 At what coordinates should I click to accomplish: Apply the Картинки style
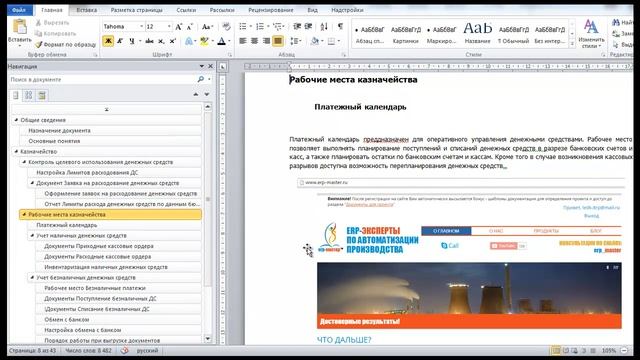click(x=406, y=33)
